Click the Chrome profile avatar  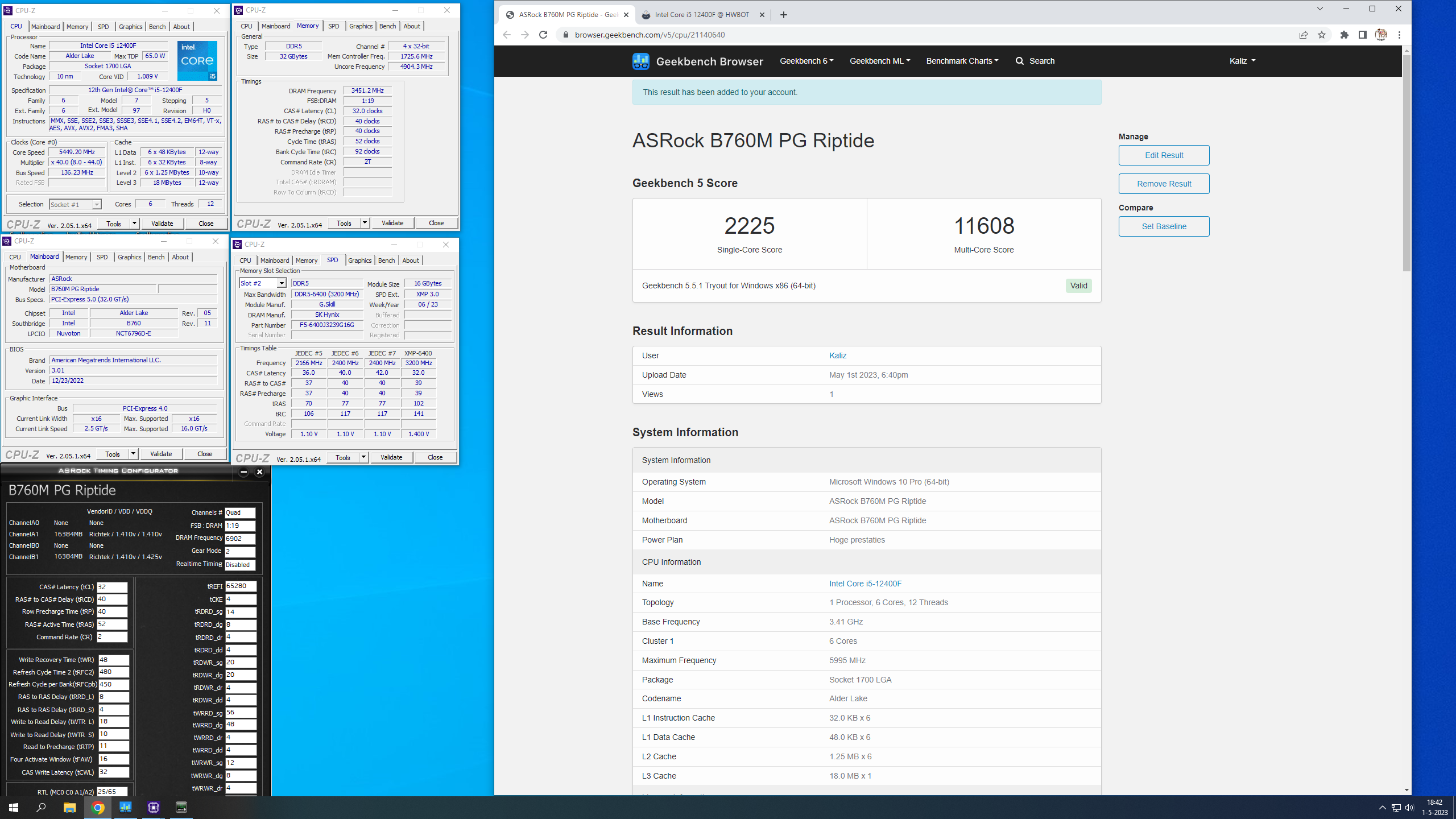[x=1381, y=35]
